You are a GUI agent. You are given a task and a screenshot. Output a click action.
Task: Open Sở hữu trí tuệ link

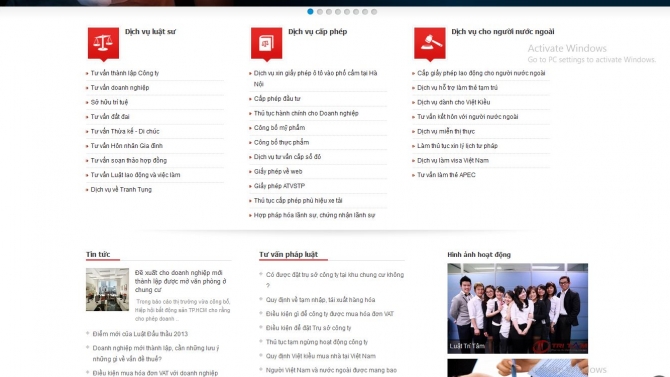pyautogui.click(x=109, y=102)
